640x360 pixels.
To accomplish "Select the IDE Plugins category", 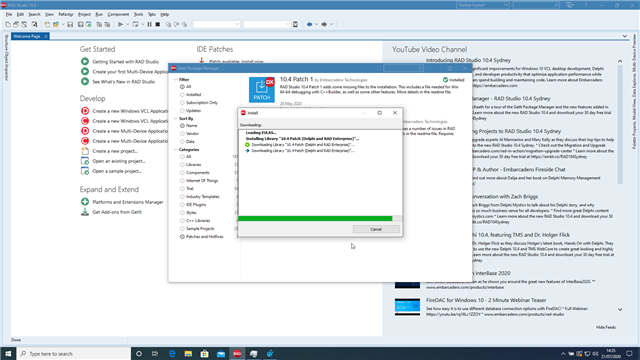I will point(182,205).
